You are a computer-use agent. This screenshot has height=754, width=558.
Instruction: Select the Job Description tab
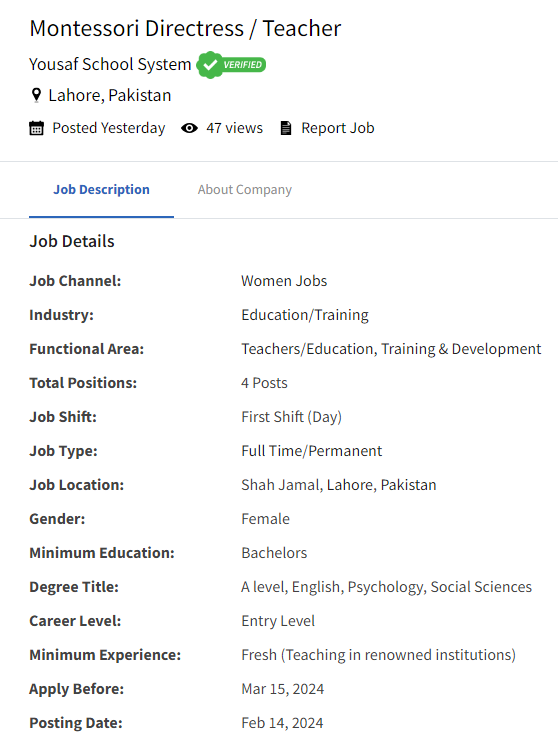101,190
